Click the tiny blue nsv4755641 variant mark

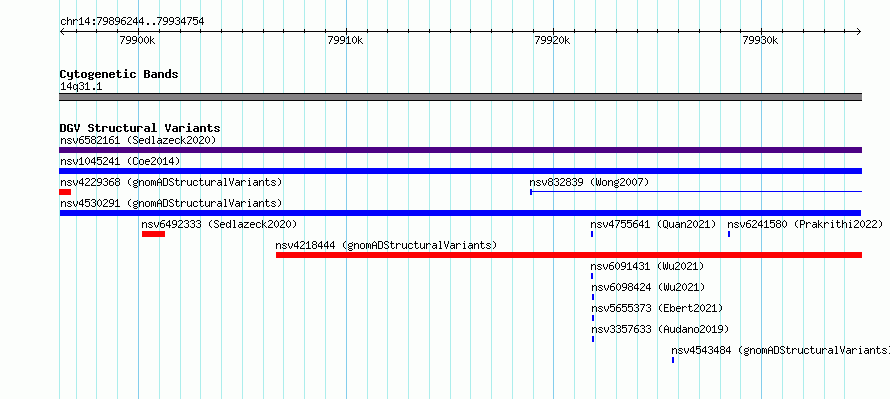click(592, 234)
